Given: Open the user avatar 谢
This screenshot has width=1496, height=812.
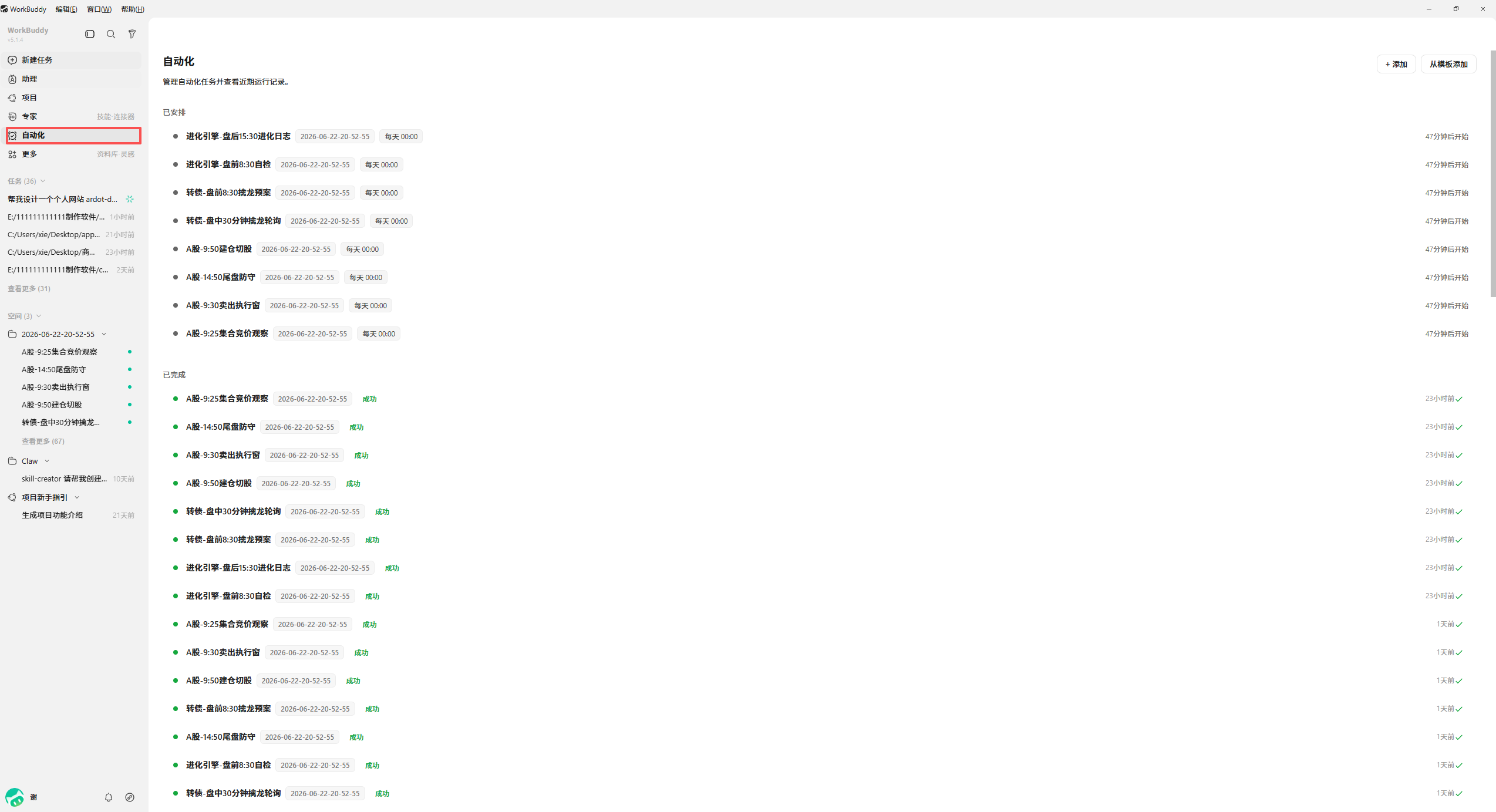Looking at the screenshot, I should tap(15, 797).
